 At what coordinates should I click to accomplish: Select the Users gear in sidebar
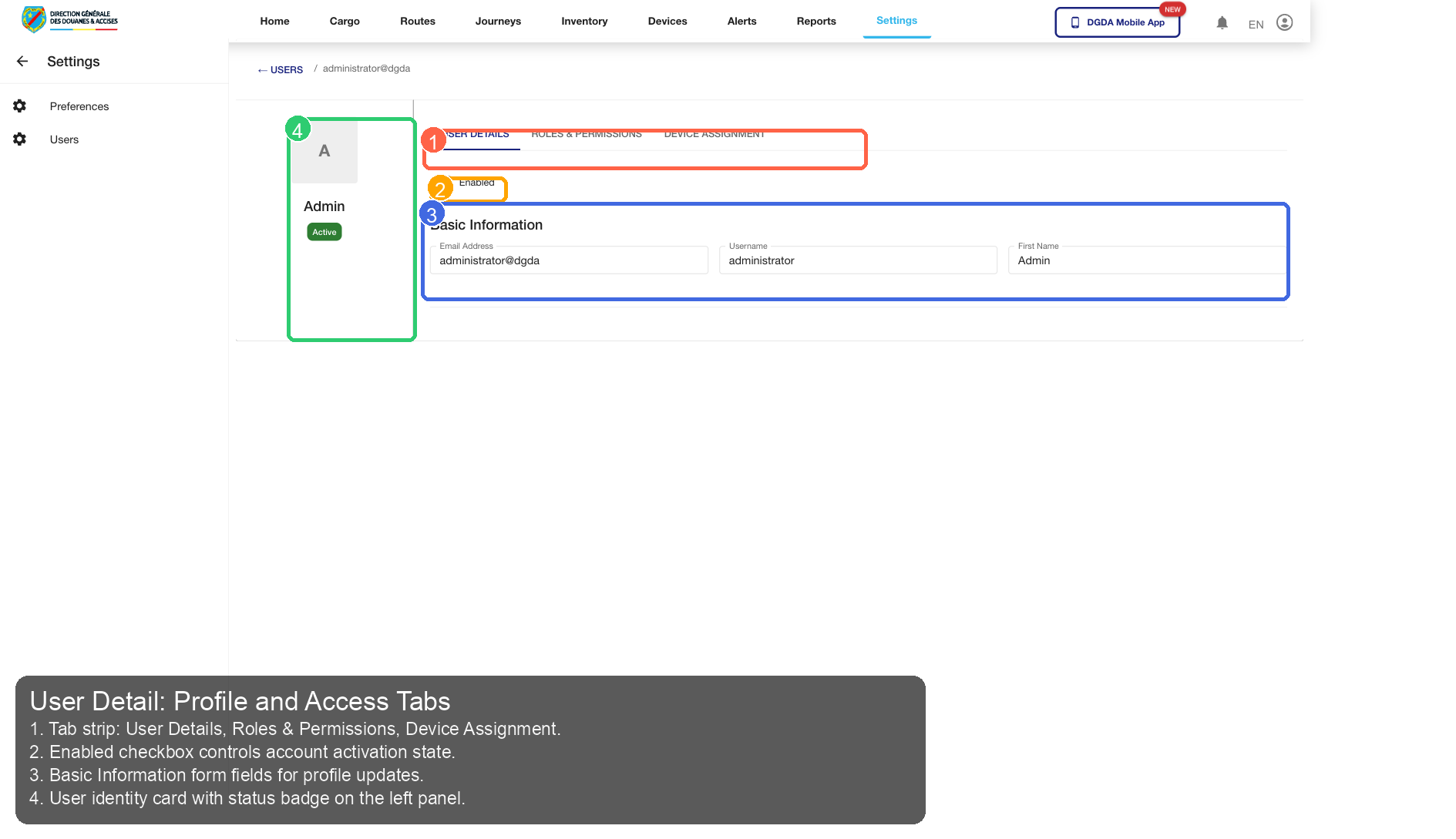click(19, 139)
